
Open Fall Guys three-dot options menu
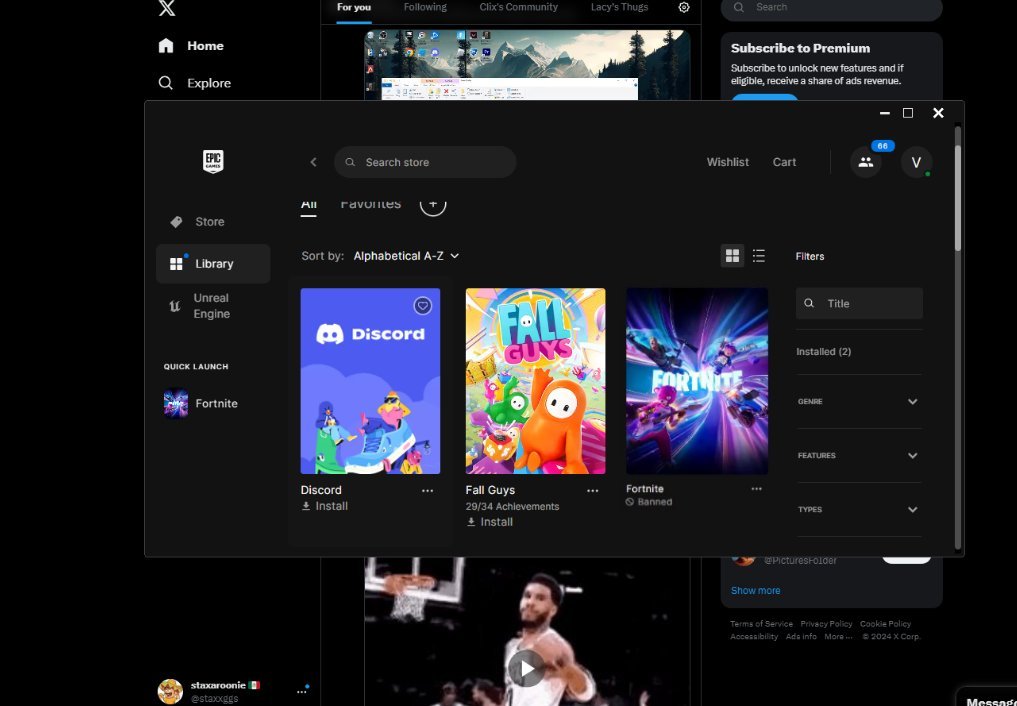click(592, 491)
